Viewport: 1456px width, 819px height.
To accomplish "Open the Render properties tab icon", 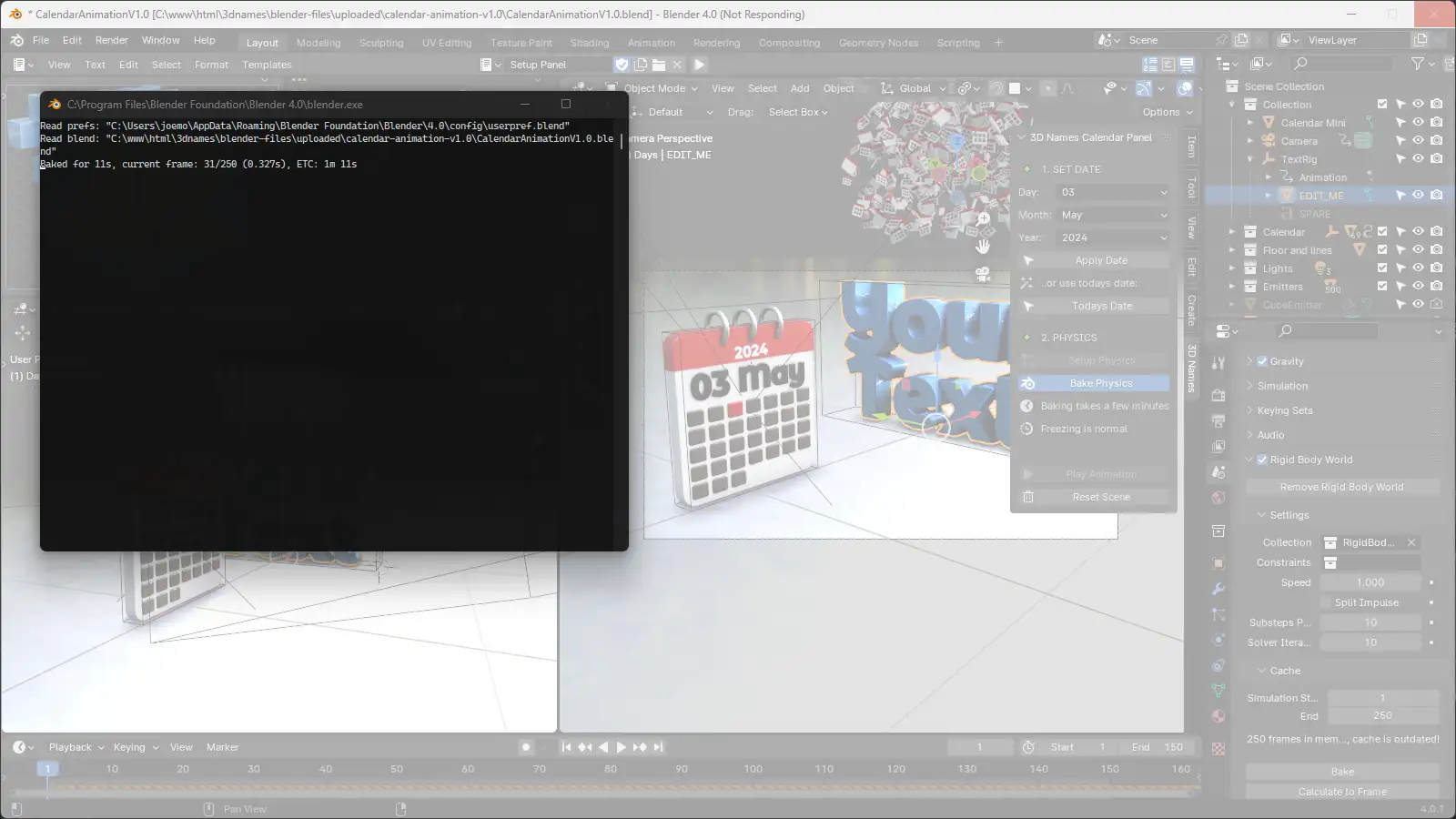I will [x=1218, y=395].
